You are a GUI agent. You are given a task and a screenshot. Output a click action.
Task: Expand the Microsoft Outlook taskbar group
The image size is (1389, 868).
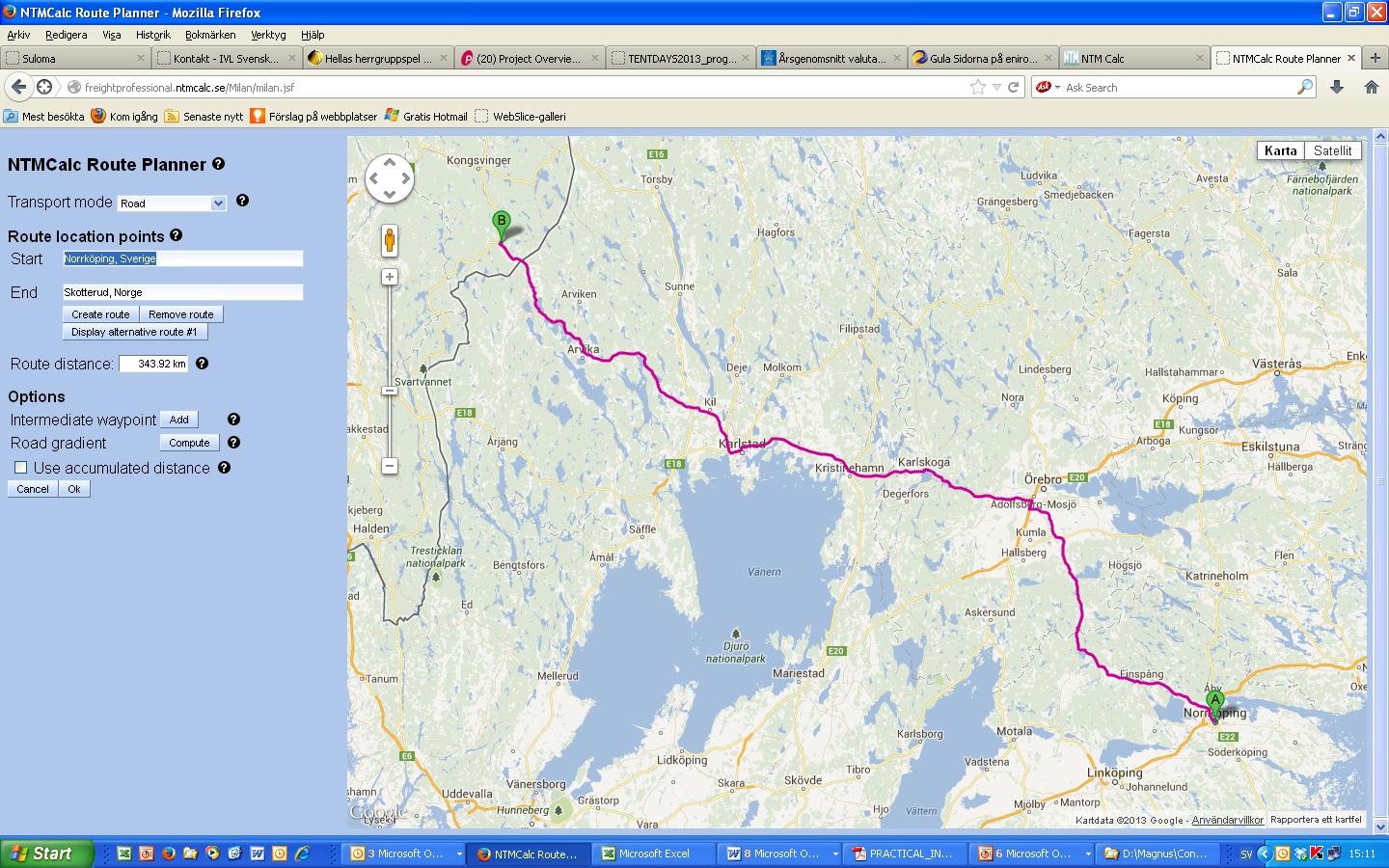[x=459, y=854]
